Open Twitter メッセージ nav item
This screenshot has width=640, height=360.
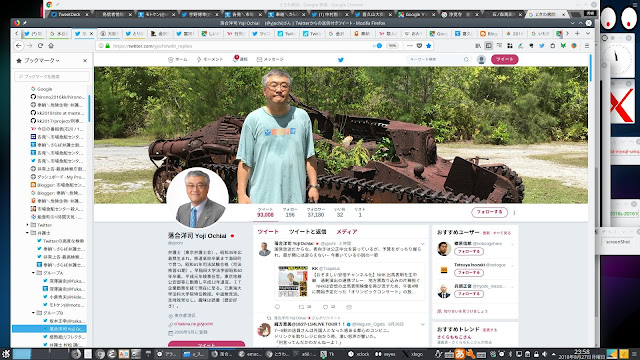[x=270, y=60]
